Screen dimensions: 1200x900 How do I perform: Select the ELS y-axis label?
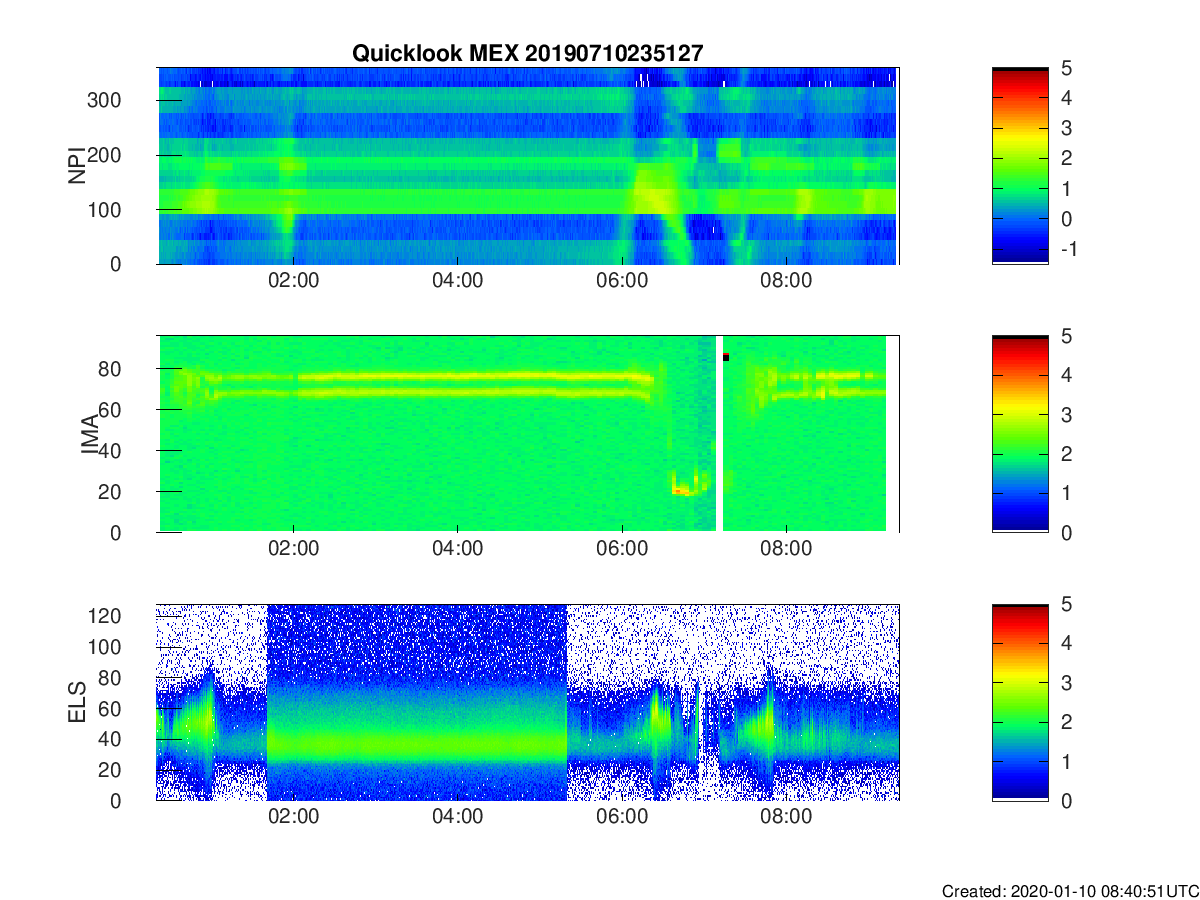click(77, 703)
